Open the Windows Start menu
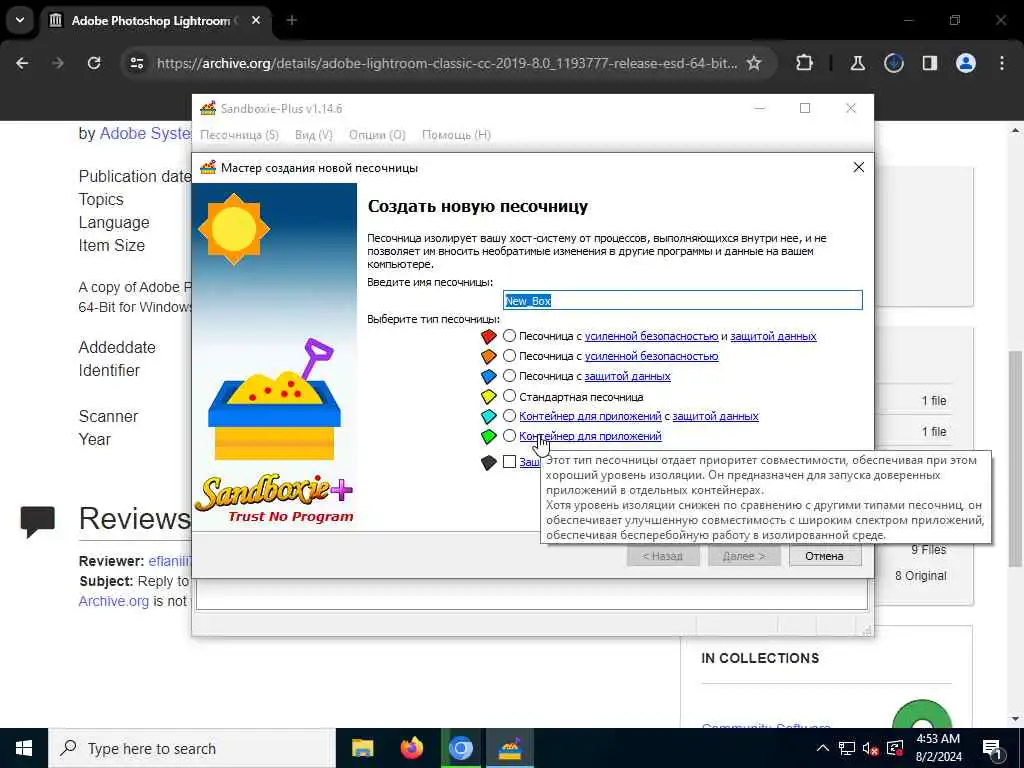1024x768 pixels. (x=24, y=748)
